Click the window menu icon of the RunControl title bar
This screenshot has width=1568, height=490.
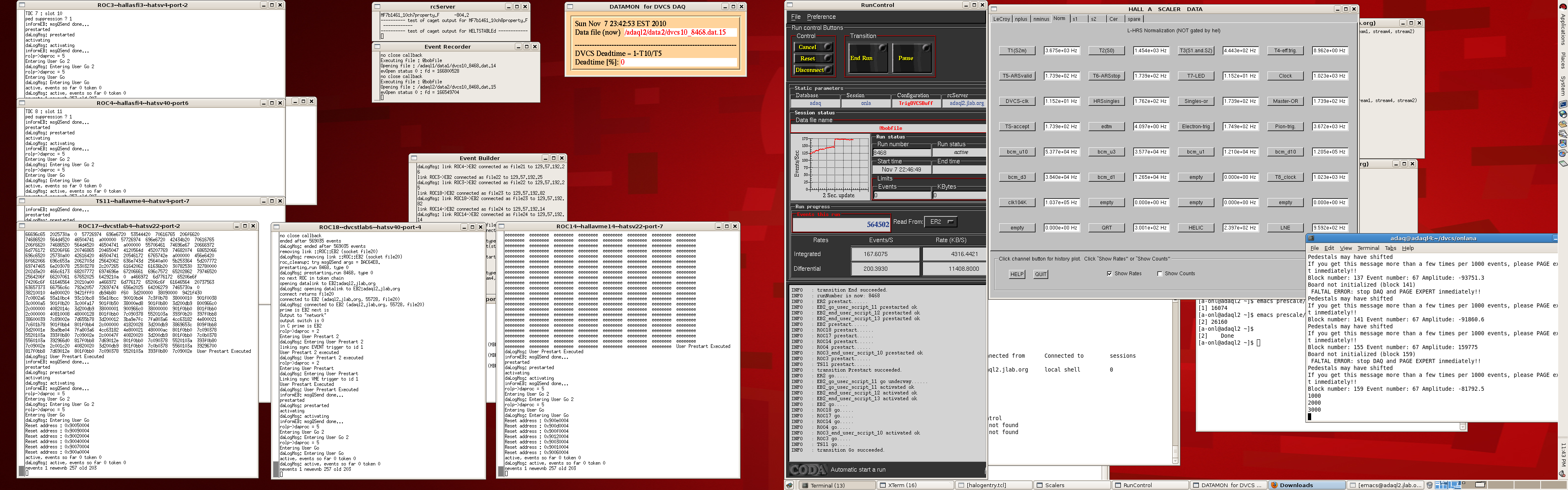tap(790, 5)
